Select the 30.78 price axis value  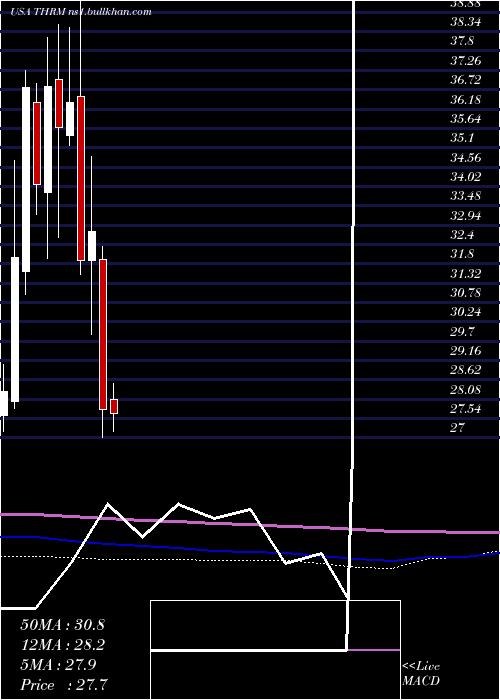466,293
